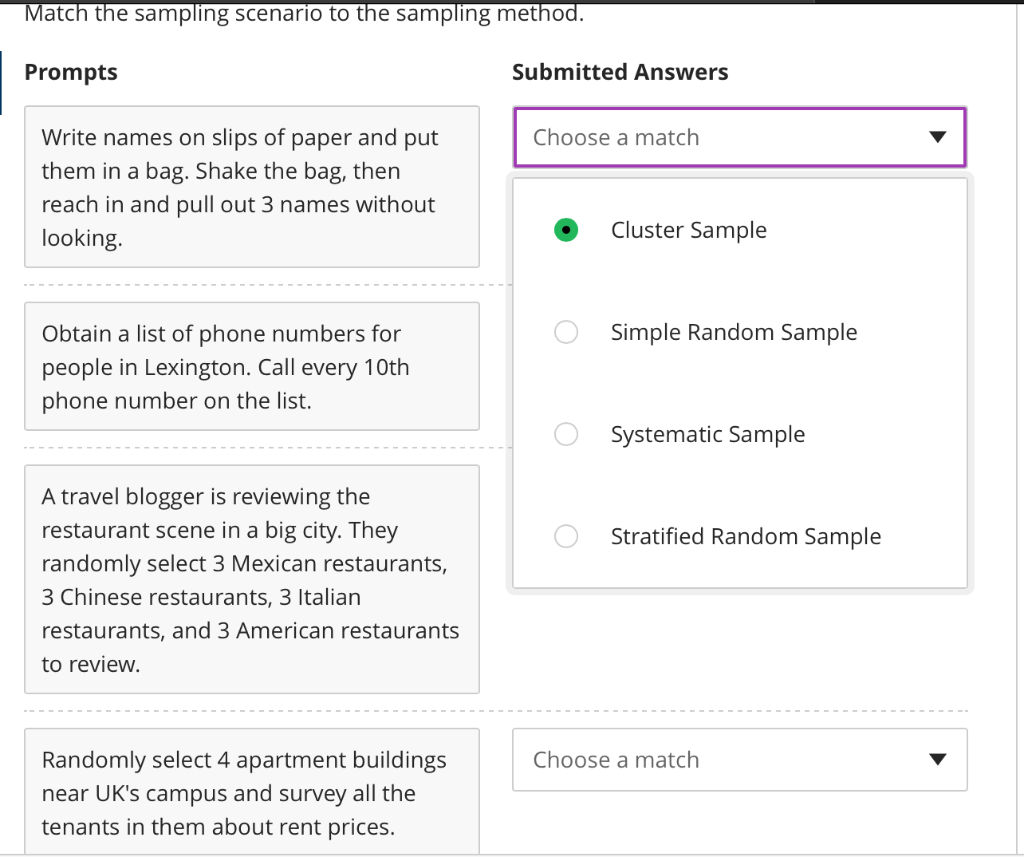The image size is (1024, 857).
Task: Click the Prompts column heading
Action: click(x=71, y=72)
